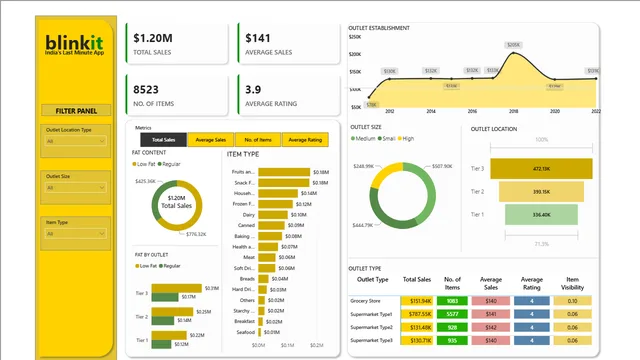Sort table by Average Rating header
Image resolution: width=640 pixels, height=360 pixels.
click(532, 283)
